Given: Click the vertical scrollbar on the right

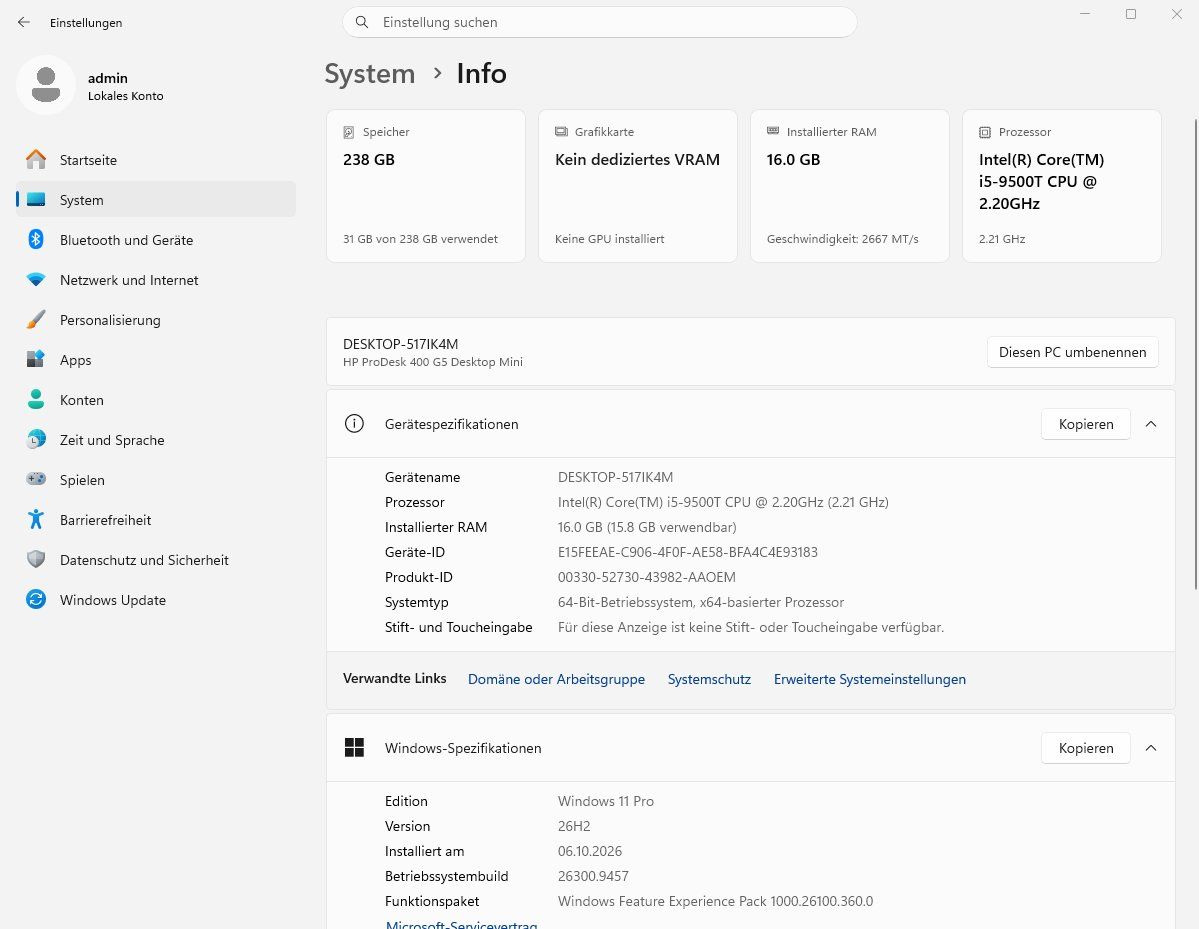Looking at the screenshot, I should [x=1195, y=355].
